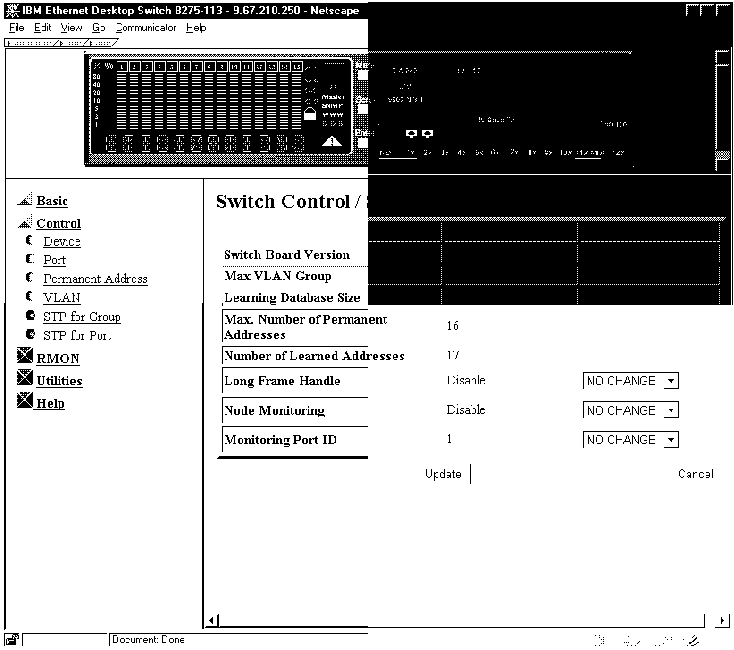Image resolution: width=734 pixels, height=650 pixels.
Task: Open the STP for Group link
Action: click(x=82, y=317)
